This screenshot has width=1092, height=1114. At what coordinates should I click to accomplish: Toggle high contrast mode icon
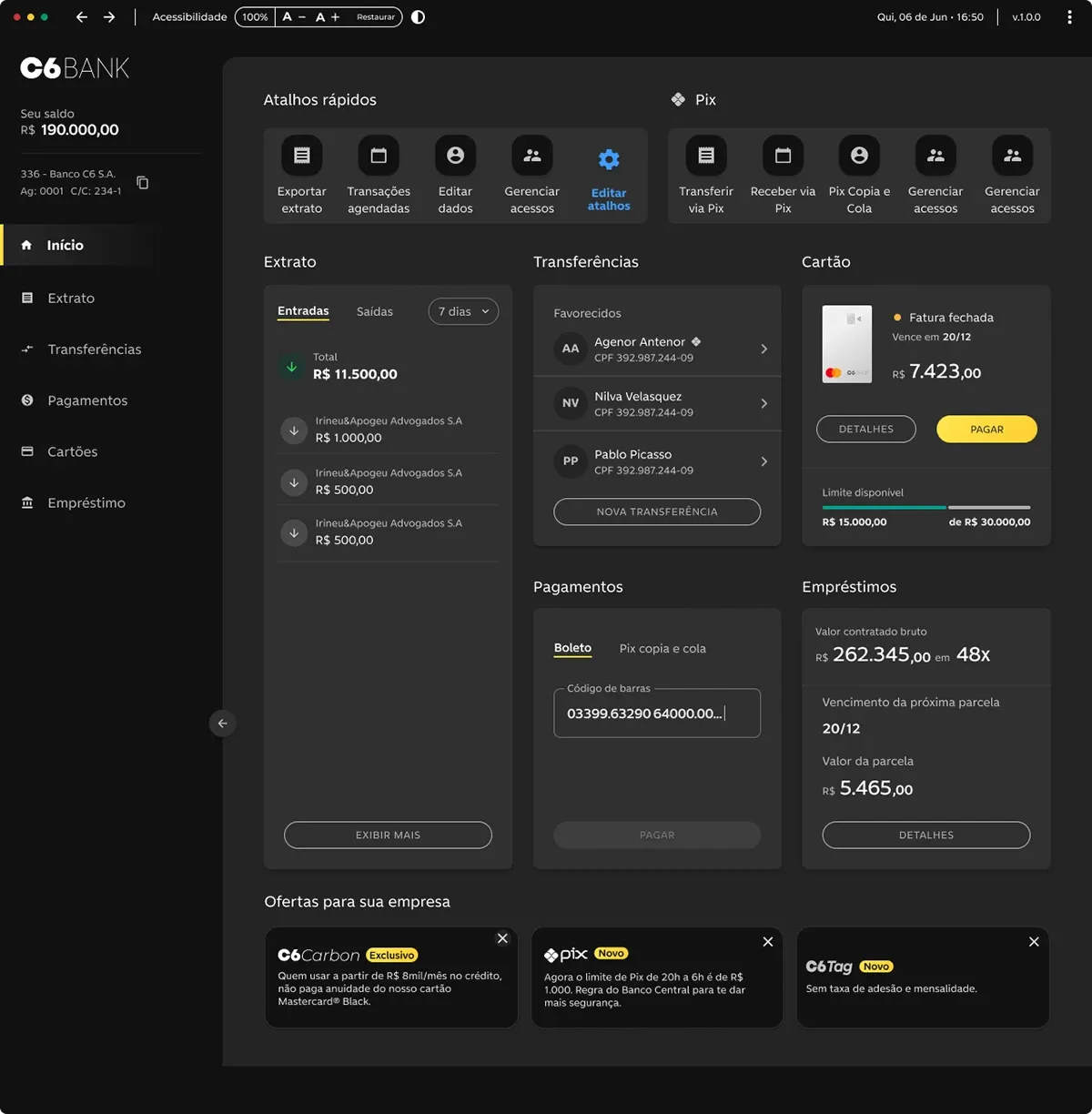(x=418, y=17)
